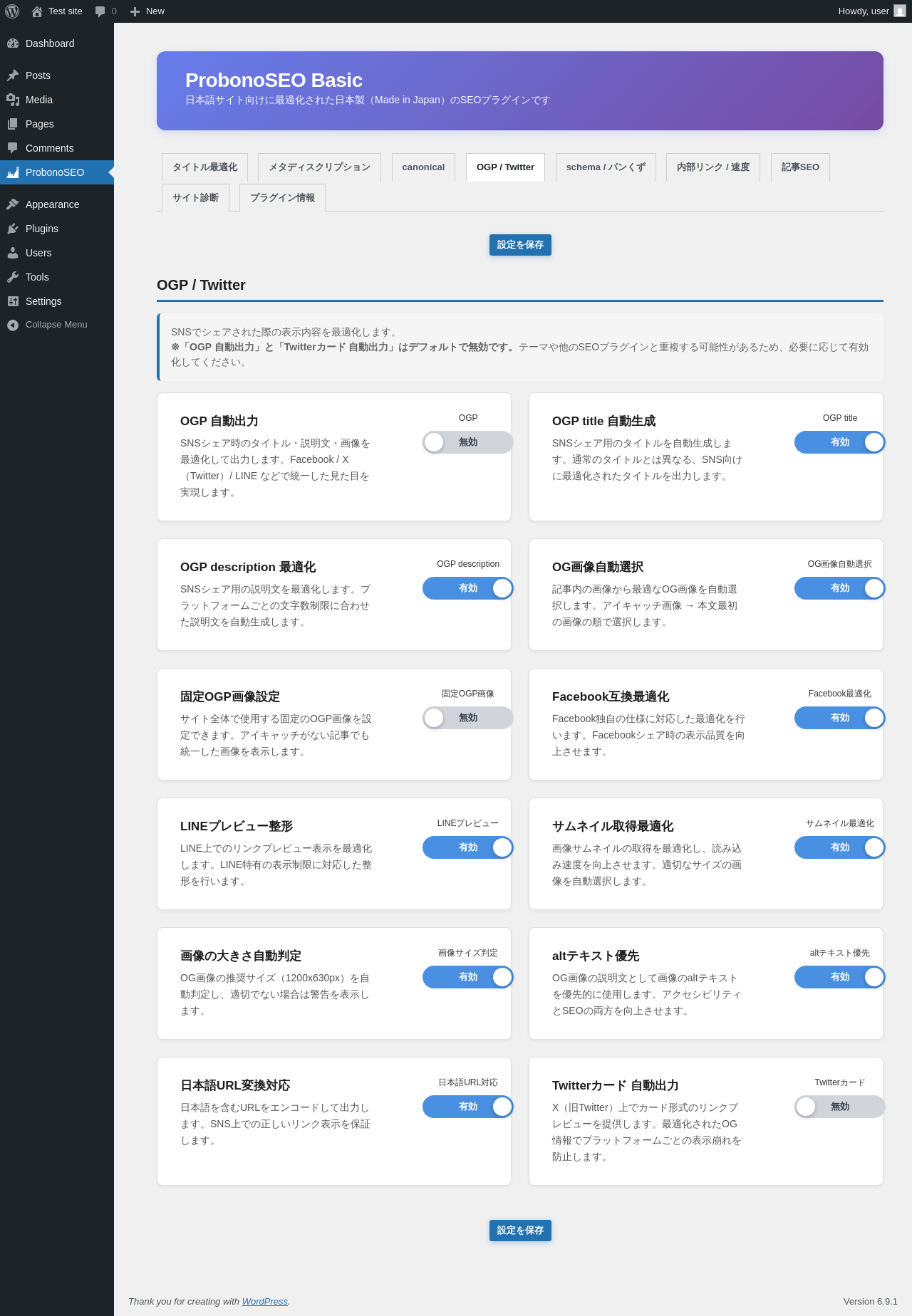Image resolution: width=912 pixels, height=1316 pixels.
Task: Click the user avatar icon
Action: [x=900, y=11]
